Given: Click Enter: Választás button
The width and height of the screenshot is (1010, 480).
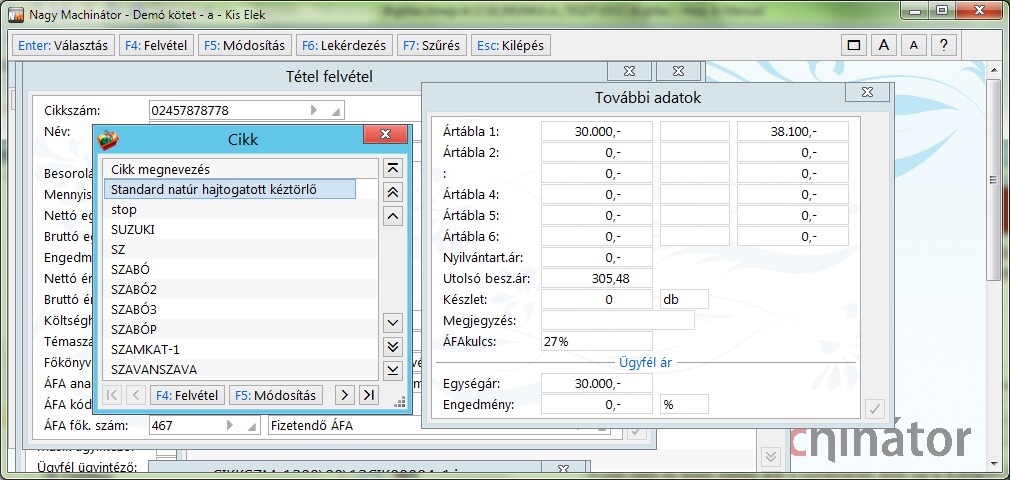Looking at the screenshot, I should pos(63,46).
